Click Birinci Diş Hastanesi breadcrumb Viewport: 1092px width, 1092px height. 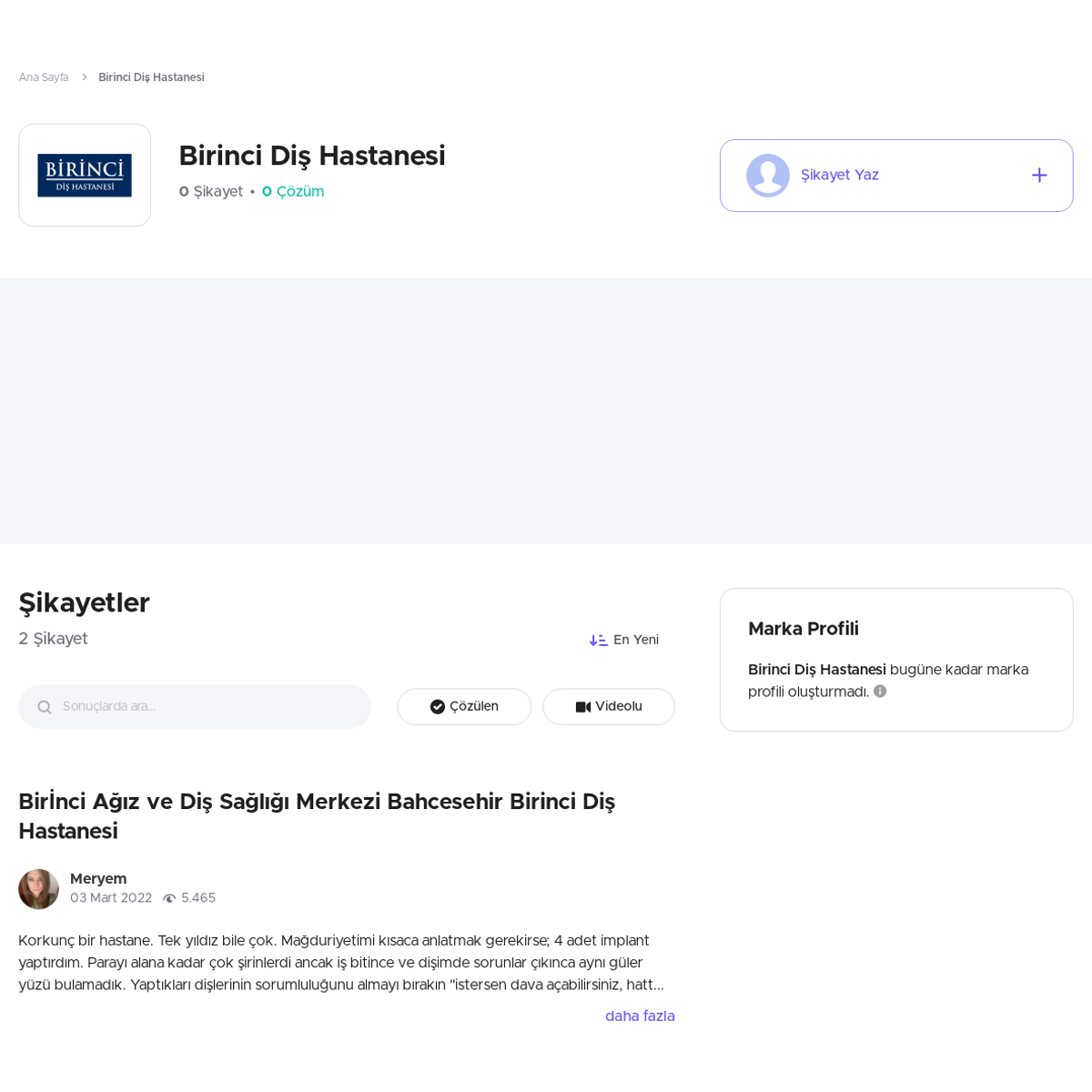(x=151, y=77)
